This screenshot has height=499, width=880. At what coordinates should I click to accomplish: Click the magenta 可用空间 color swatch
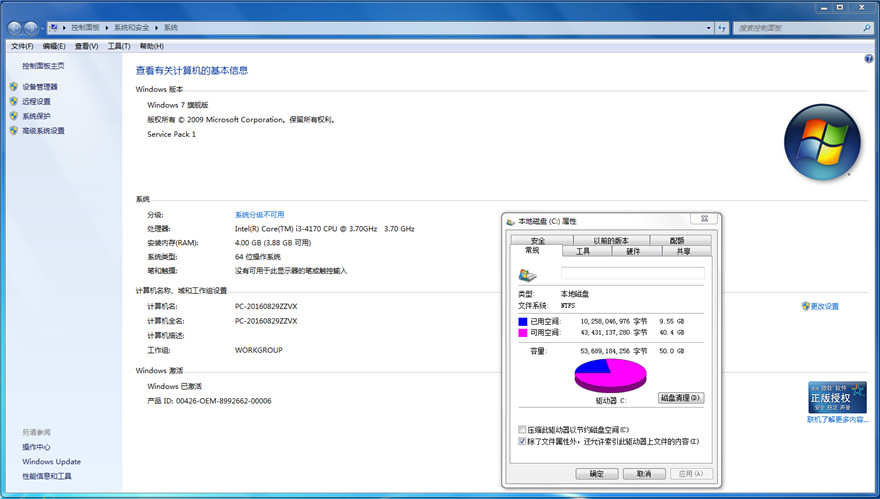[522, 333]
